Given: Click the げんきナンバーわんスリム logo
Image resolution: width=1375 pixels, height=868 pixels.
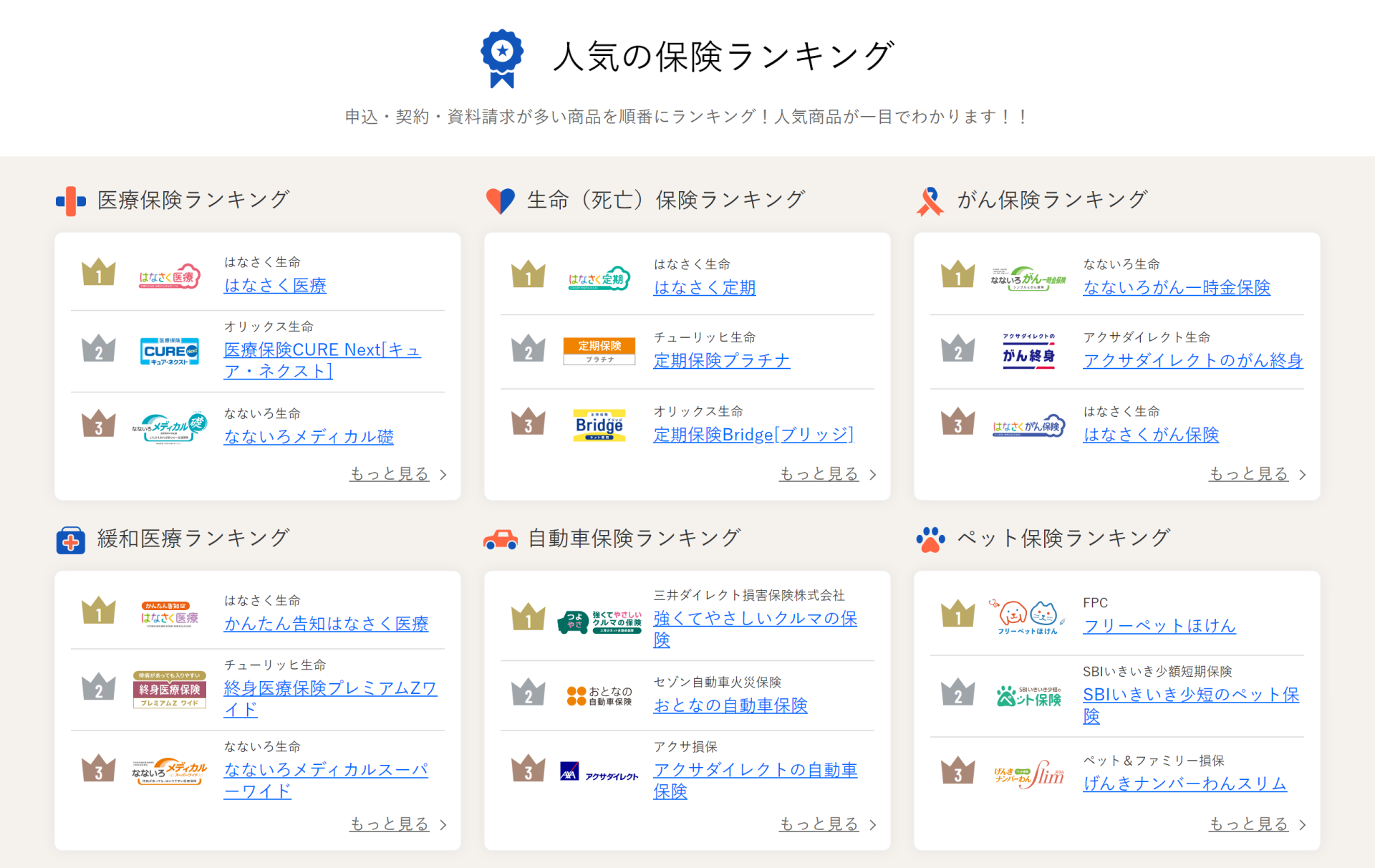Looking at the screenshot, I should (1028, 774).
